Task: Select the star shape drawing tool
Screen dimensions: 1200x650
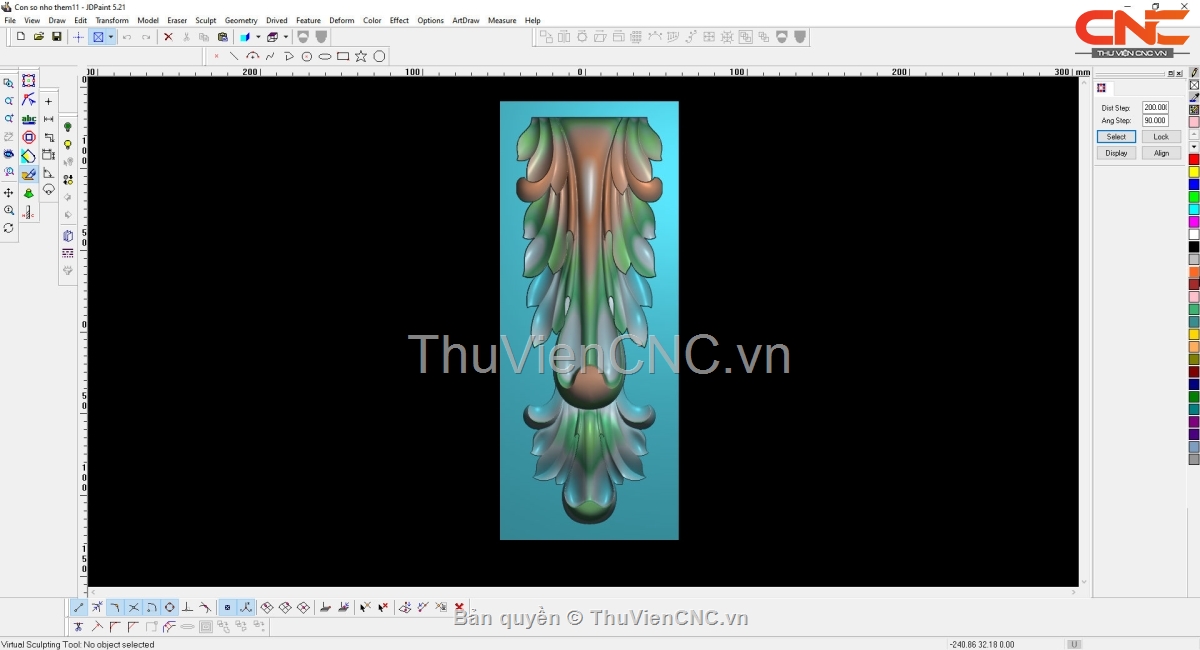Action: 361,56
